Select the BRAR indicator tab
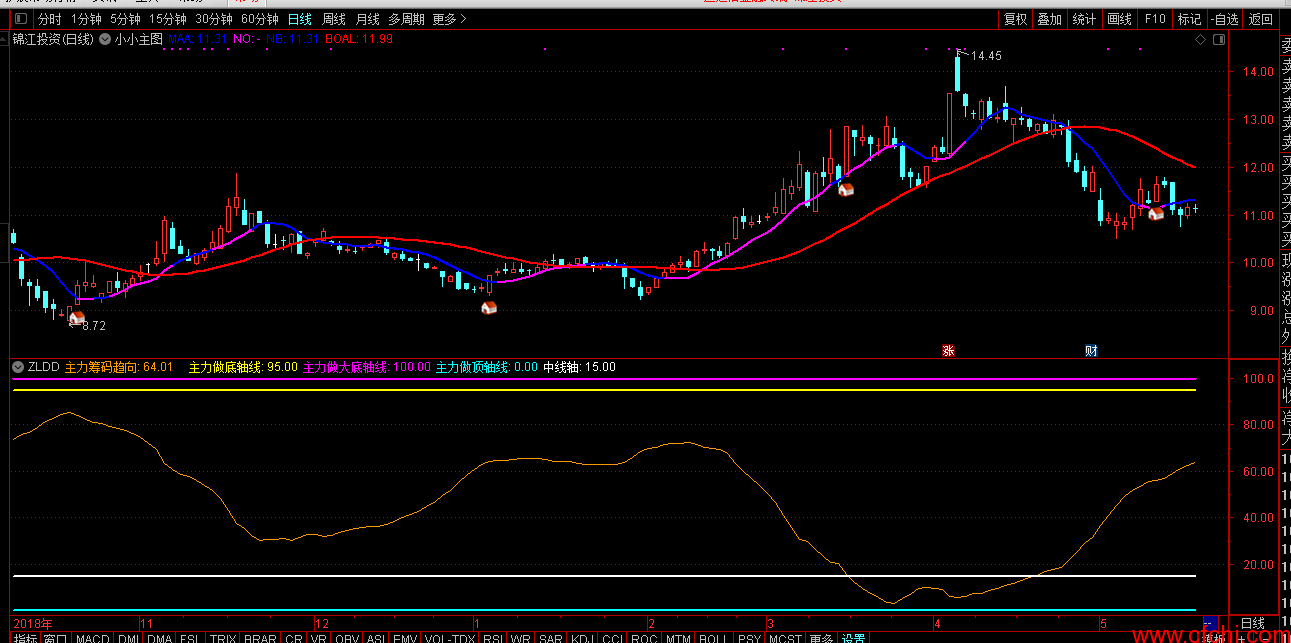 pos(260,638)
